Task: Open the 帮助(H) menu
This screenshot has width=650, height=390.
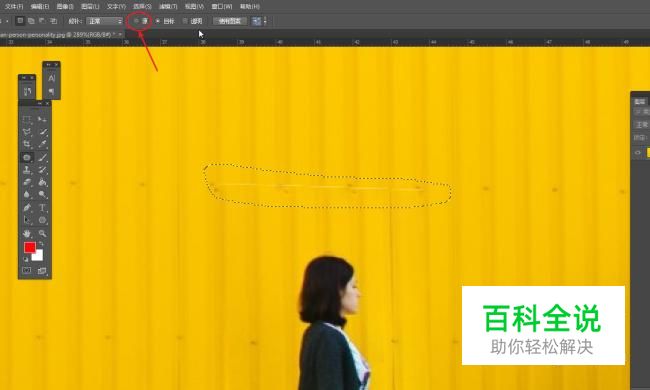Action: click(x=250, y=6)
